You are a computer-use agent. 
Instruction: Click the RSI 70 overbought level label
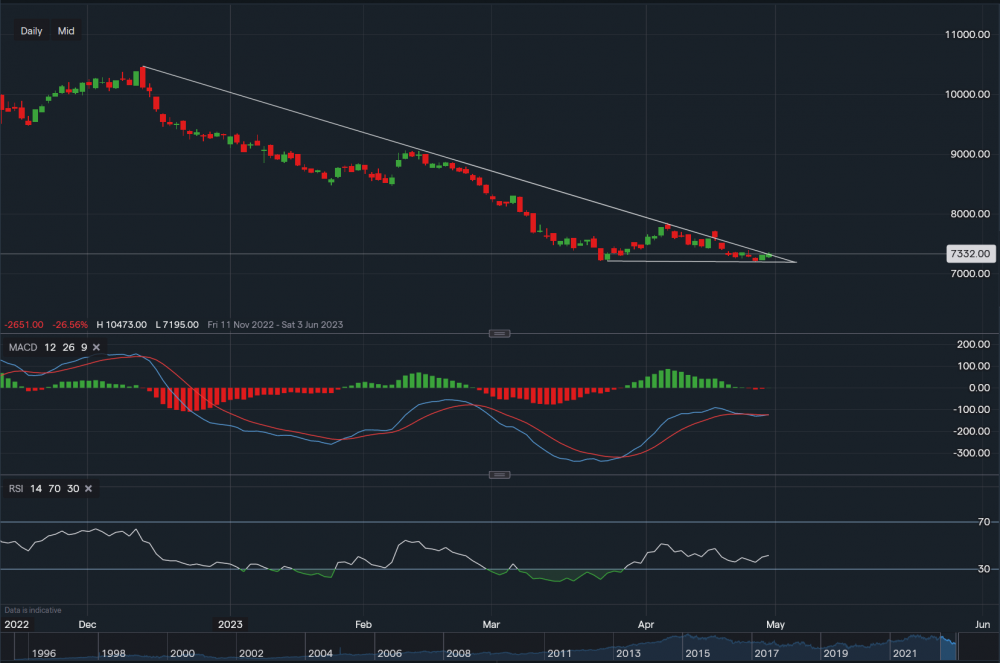[x=983, y=522]
